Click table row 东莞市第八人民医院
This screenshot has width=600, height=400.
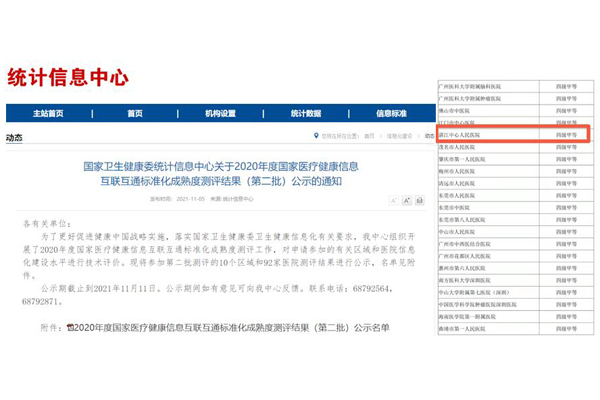[x=516, y=220]
